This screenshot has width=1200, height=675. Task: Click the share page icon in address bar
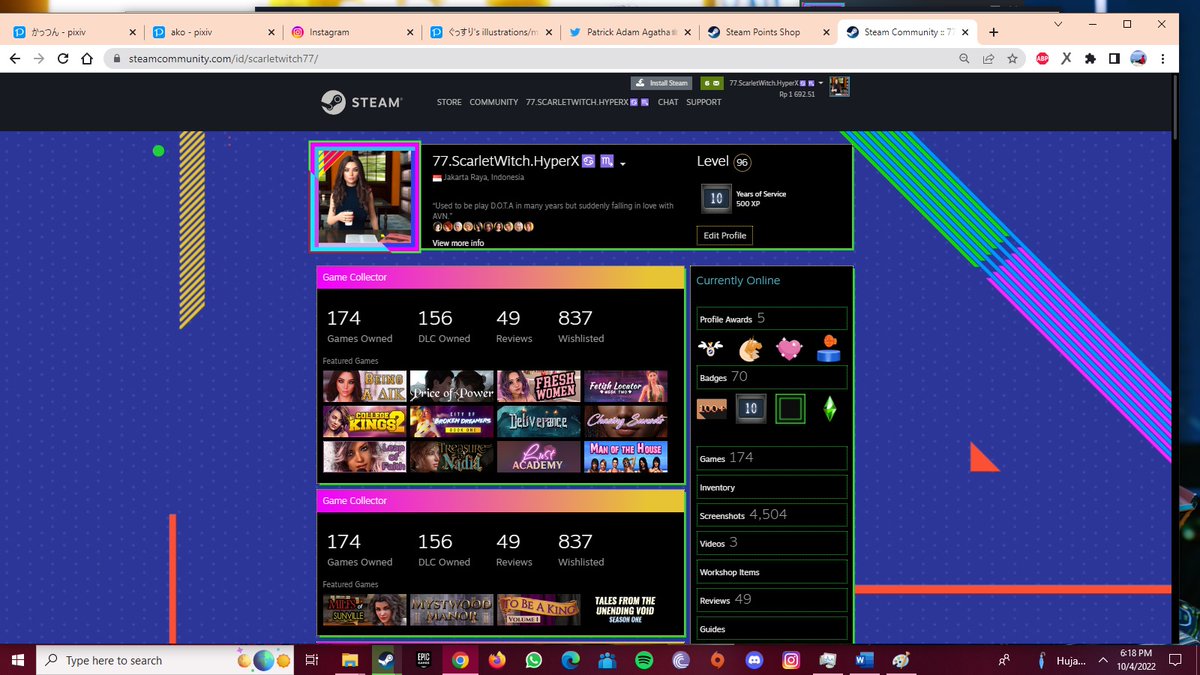tap(988, 59)
